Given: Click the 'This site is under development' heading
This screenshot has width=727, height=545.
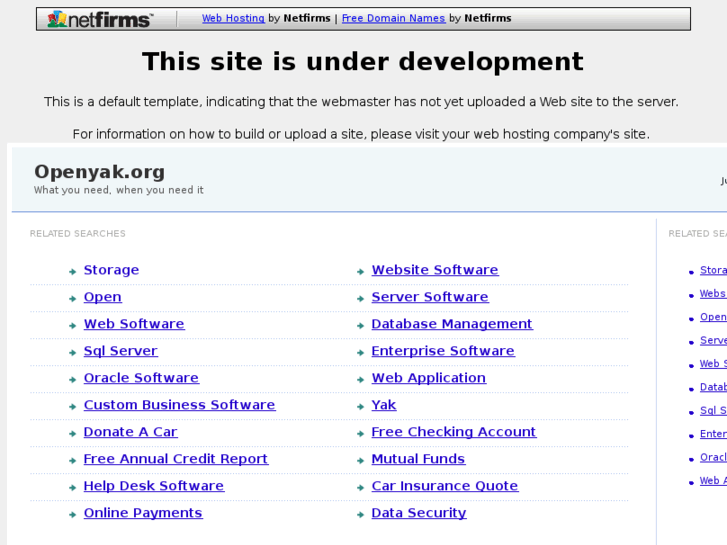Looking at the screenshot, I should [363, 62].
